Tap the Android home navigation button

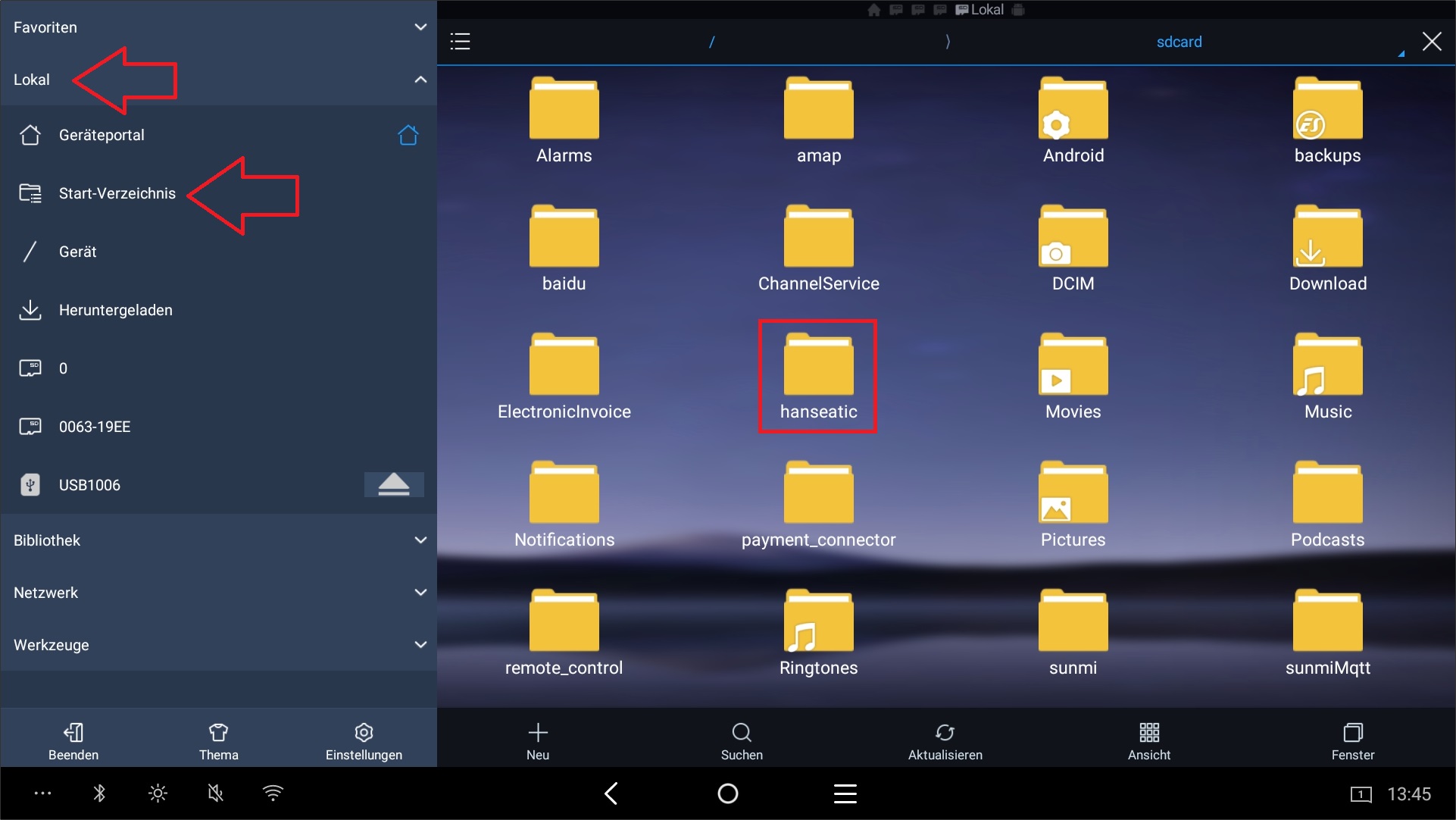pos(728,793)
